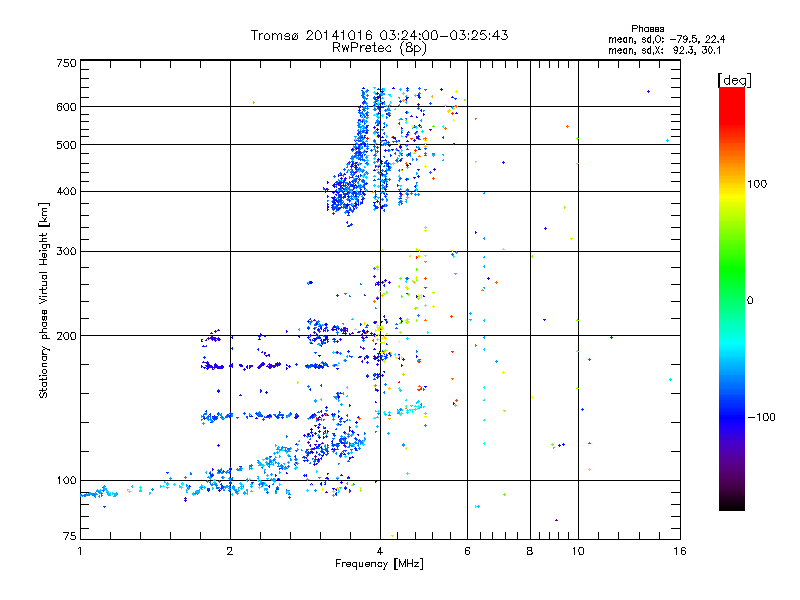Click the y-axis tick label '75'
Viewport: 800px width, 600px height.
click(x=69, y=536)
